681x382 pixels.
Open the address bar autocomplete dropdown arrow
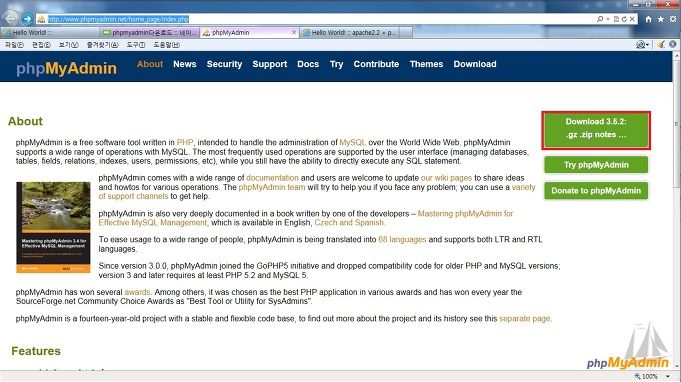point(608,19)
